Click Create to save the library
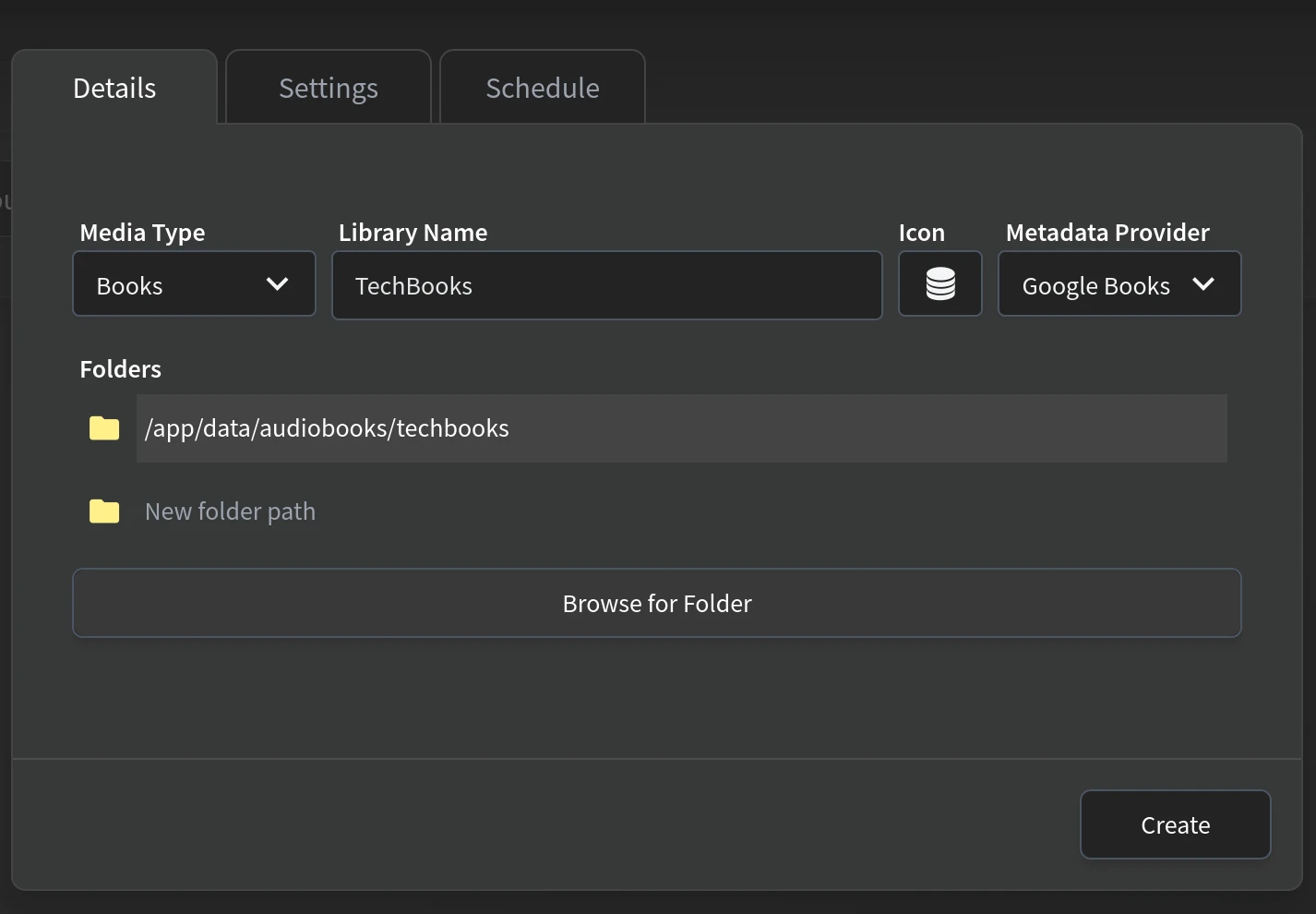 tap(1175, 824)
